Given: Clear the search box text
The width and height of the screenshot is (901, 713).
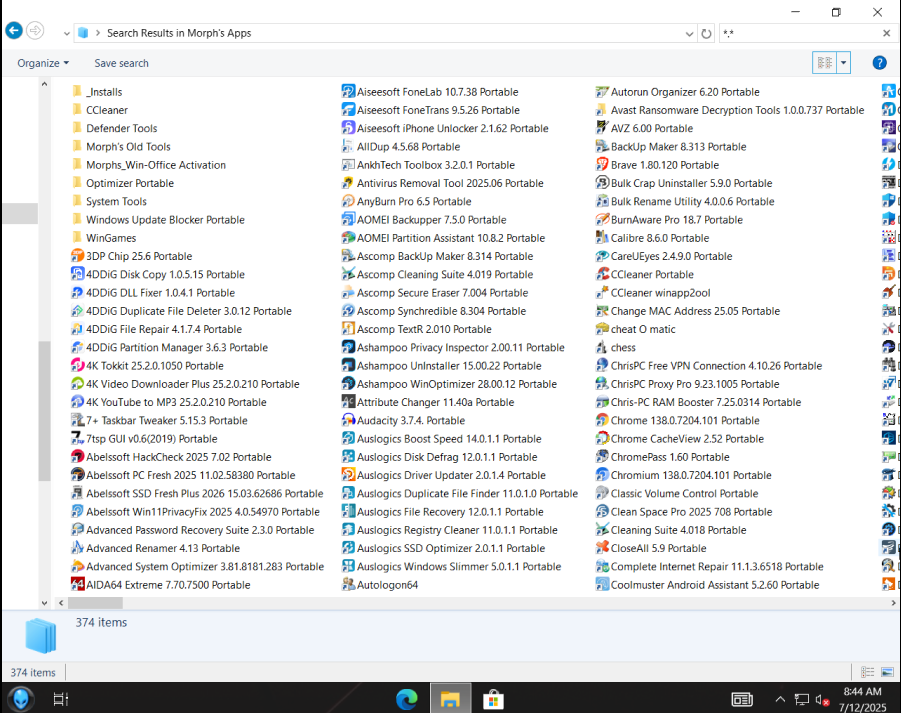Looking at the screenshot, I should [x=886, y=33].
